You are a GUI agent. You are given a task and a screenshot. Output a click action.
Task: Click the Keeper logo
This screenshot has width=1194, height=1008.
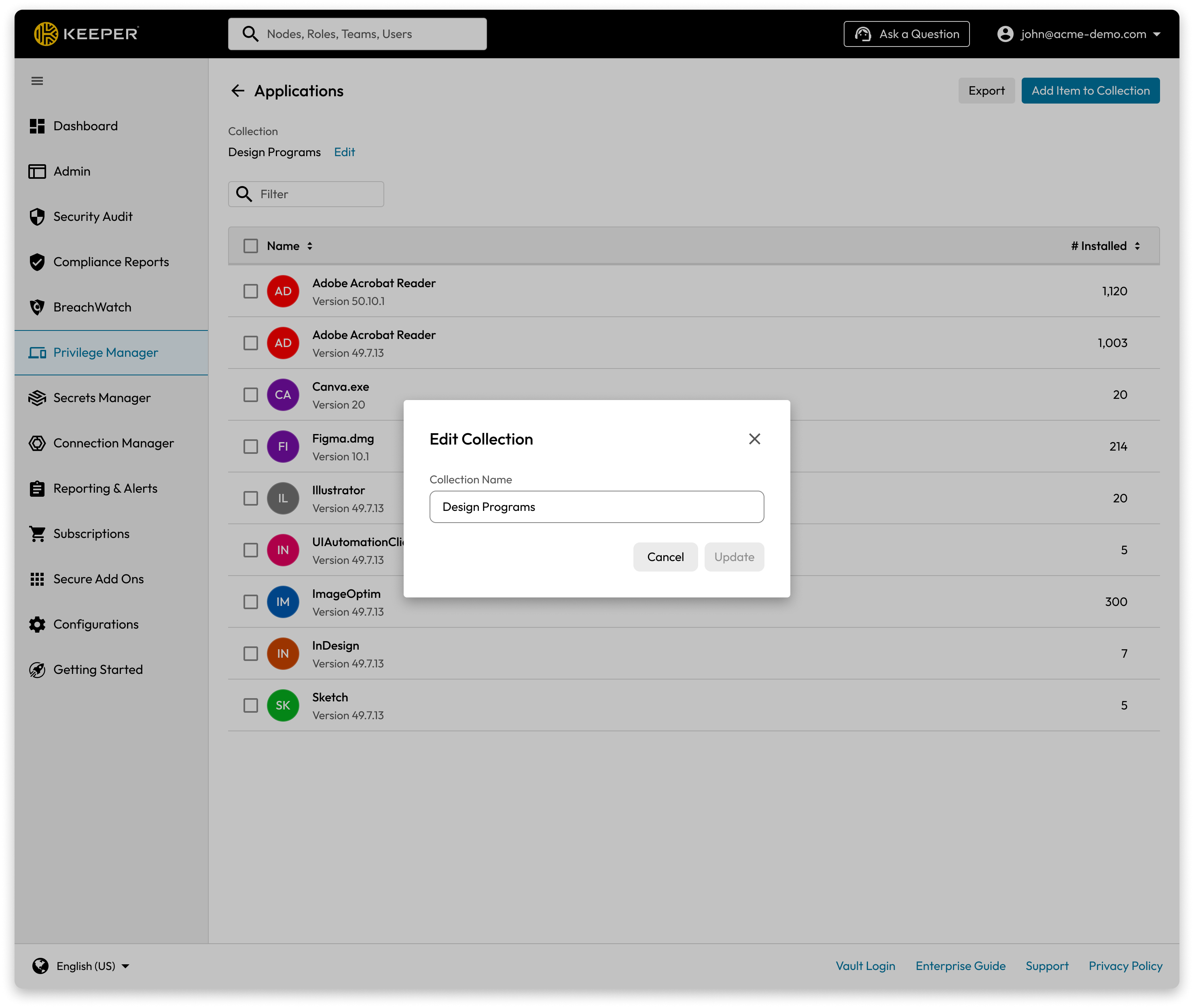click(x=86, y=34)
